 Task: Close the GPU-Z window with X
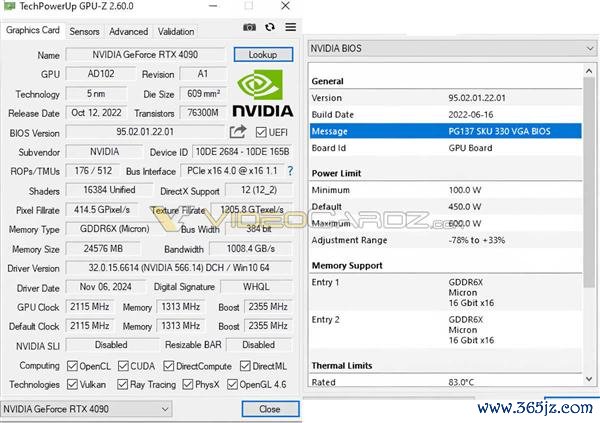(x=285, y=6)
